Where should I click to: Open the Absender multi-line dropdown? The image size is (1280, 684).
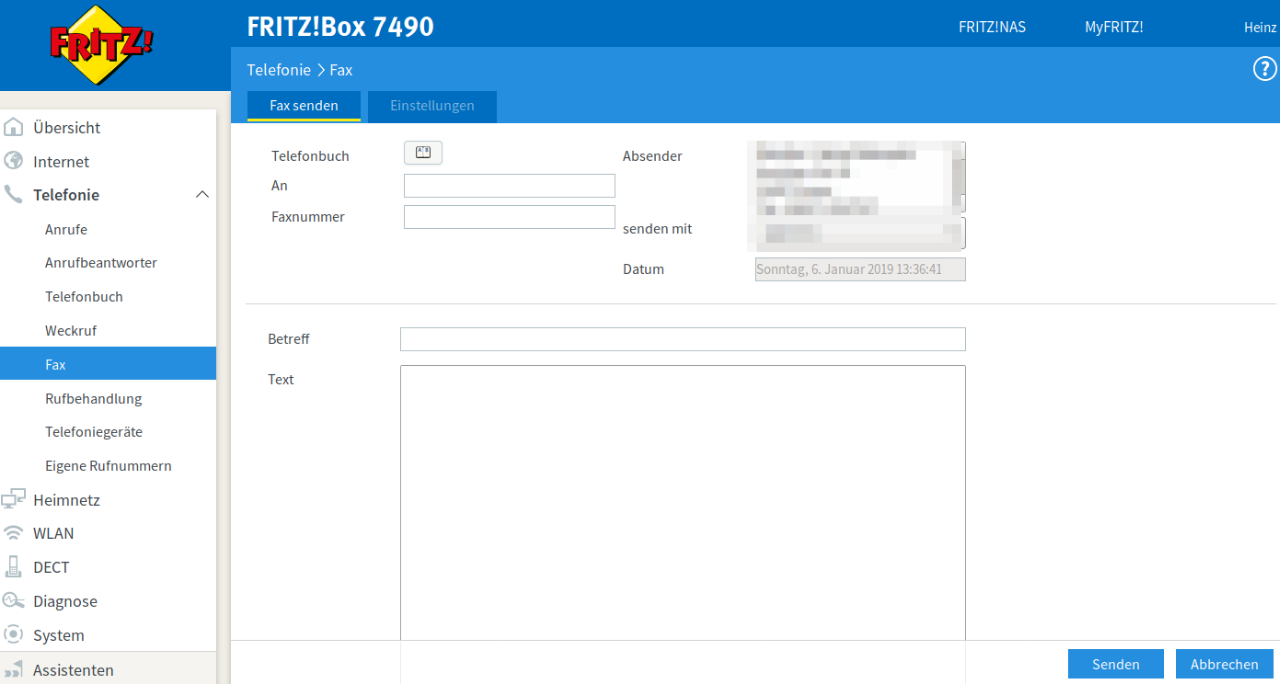tap(859, 177)
